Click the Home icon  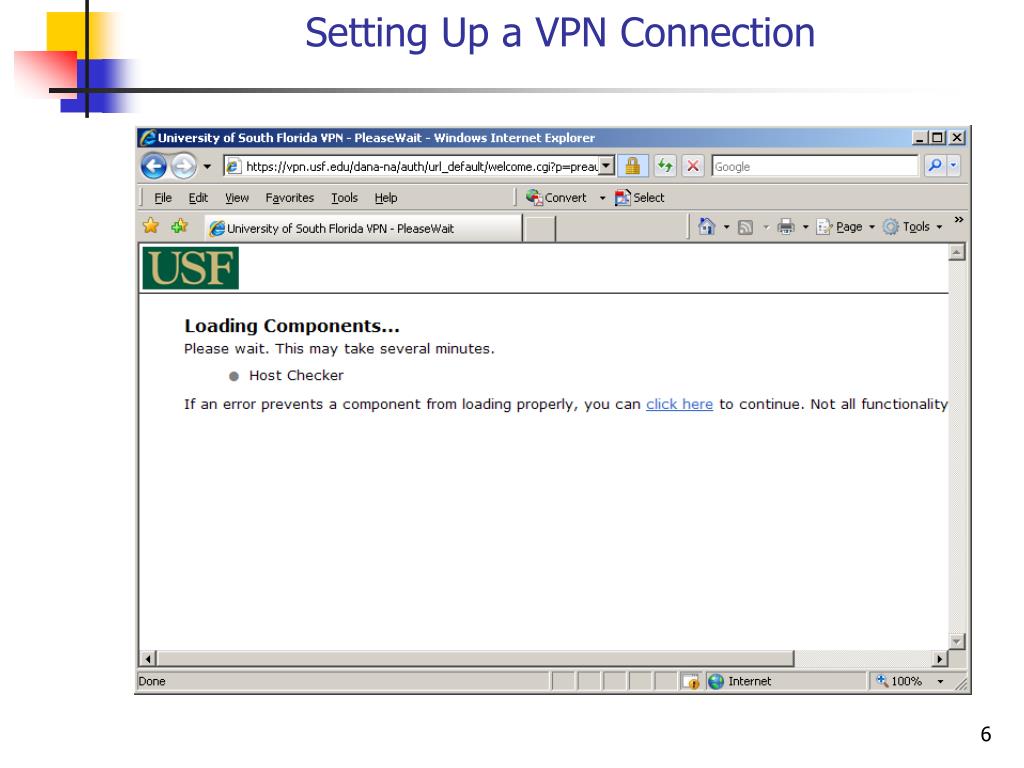point(706,227)
